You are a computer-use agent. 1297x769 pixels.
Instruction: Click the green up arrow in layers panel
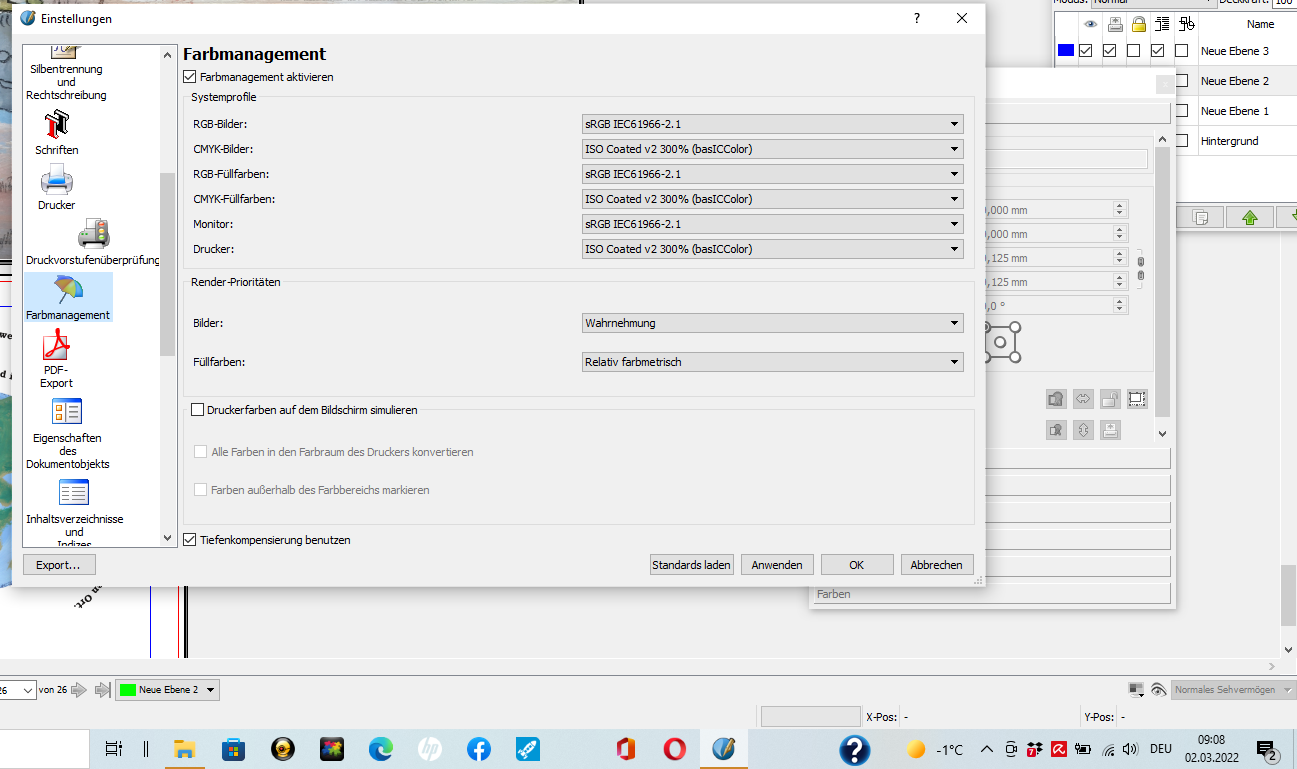(1249, 217)
